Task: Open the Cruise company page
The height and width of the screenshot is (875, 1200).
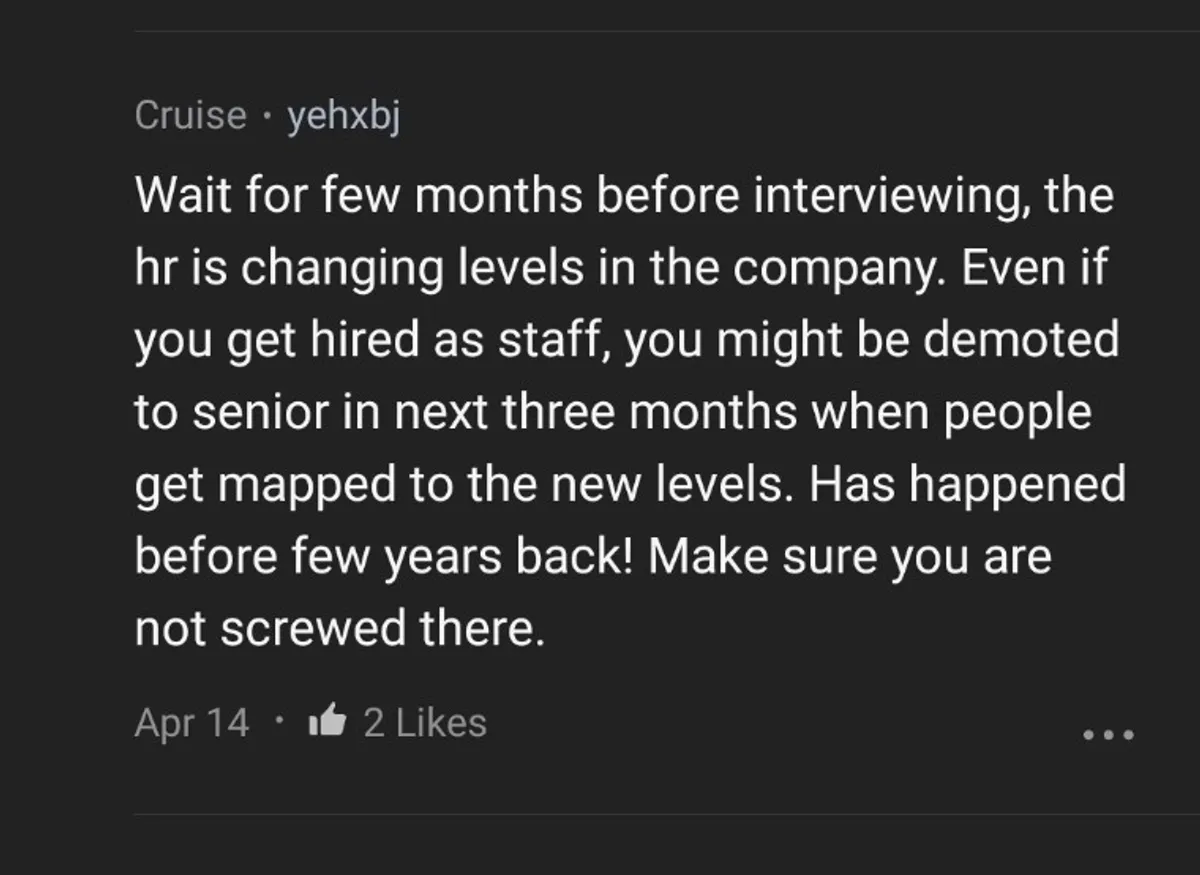Action: [x=190, y=116]
